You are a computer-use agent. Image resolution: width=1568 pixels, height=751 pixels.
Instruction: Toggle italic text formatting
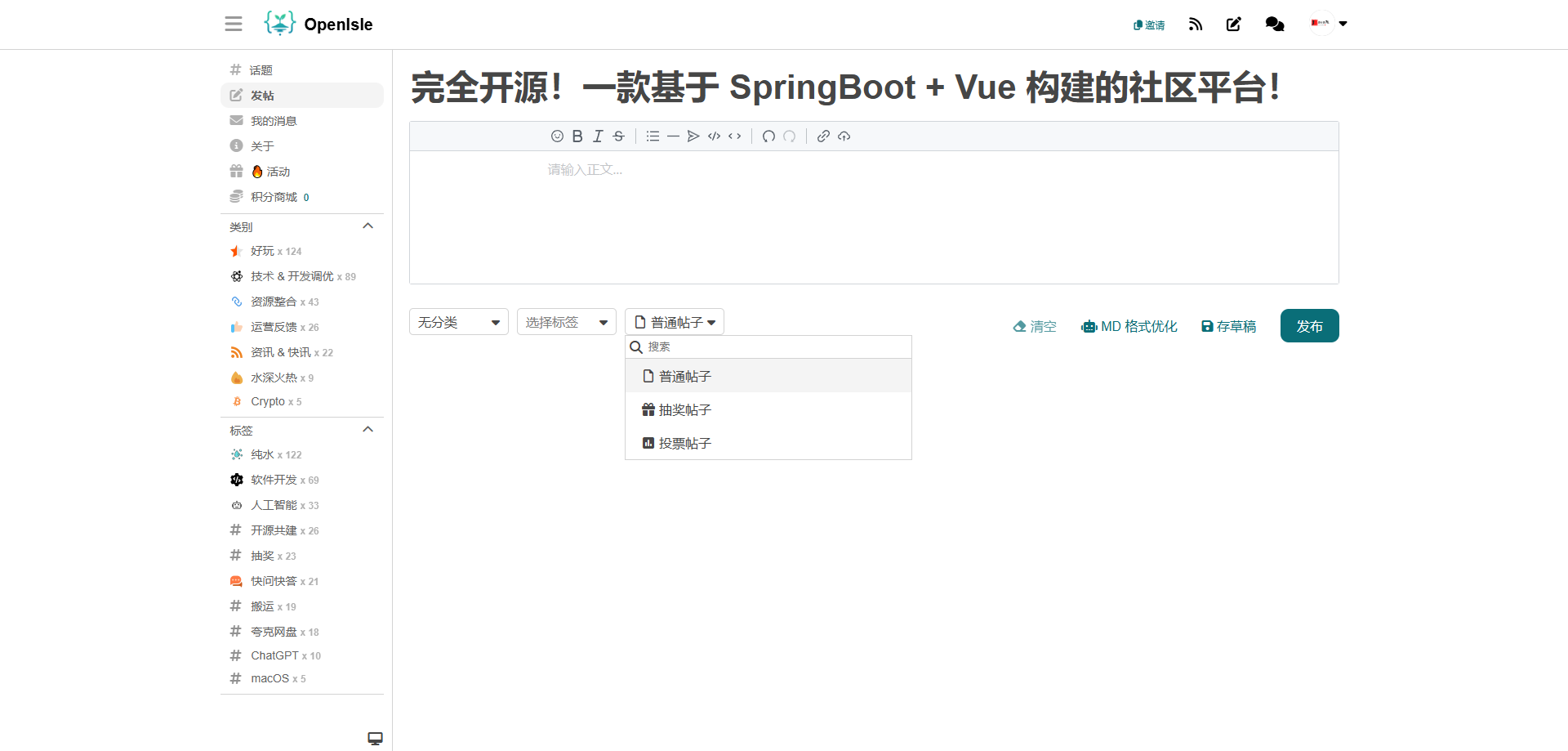pos(598,136)
